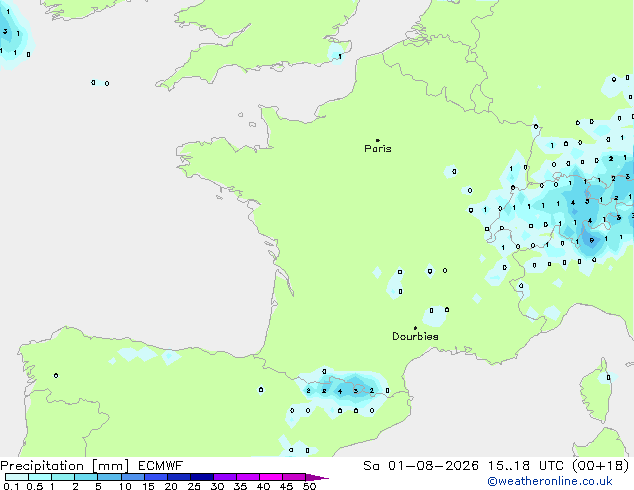Select blue legend swatch between 15 and 20
634x490 pixels.
click(x=156, y=477)
